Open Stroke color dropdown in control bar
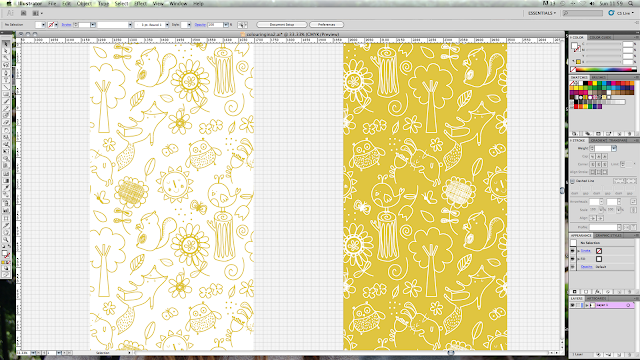Image resolution: width=640 pixels, height=360 pixels. coord(56,24)
